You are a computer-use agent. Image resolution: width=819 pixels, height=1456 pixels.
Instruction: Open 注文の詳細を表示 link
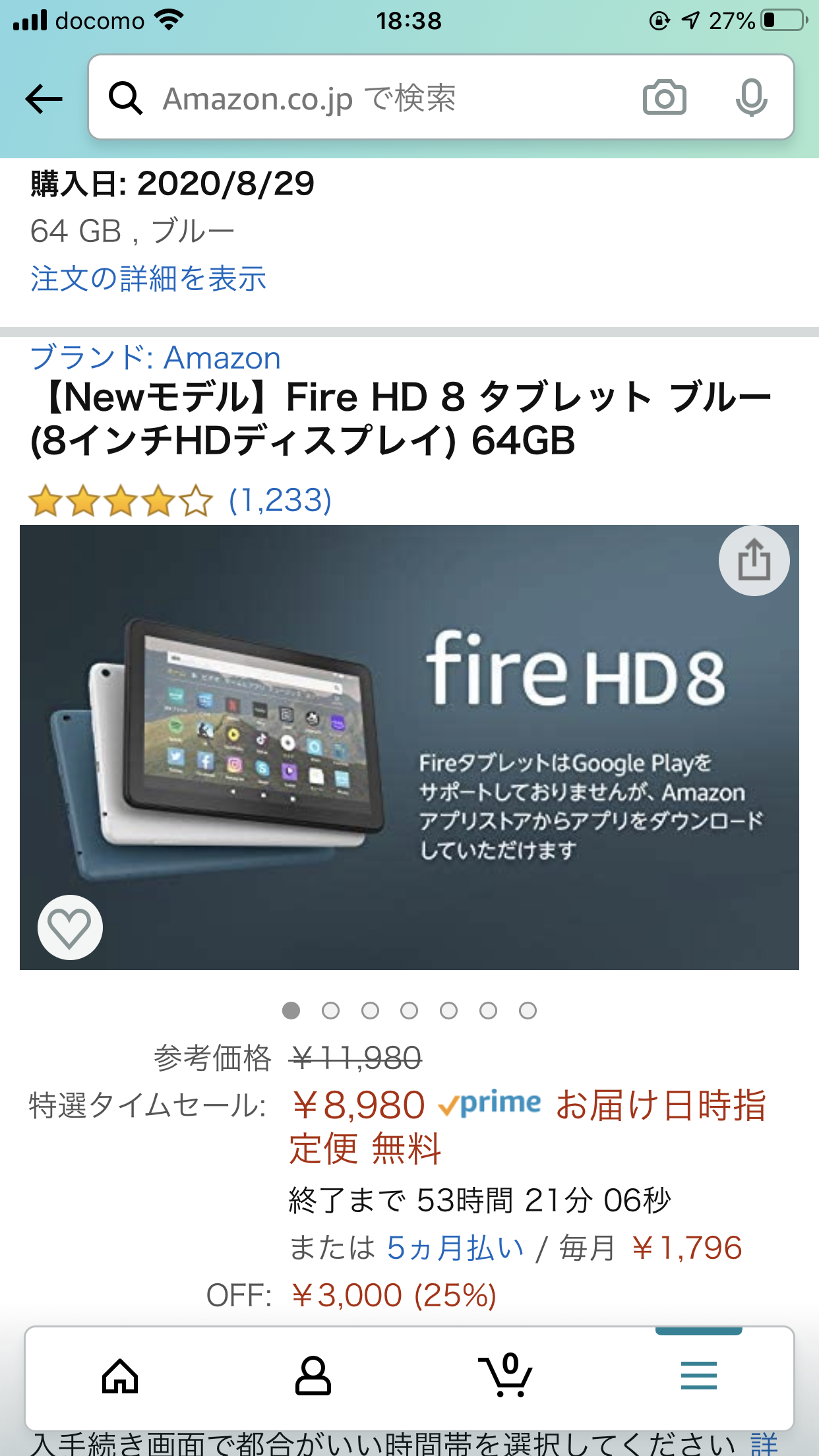point(148,278)
